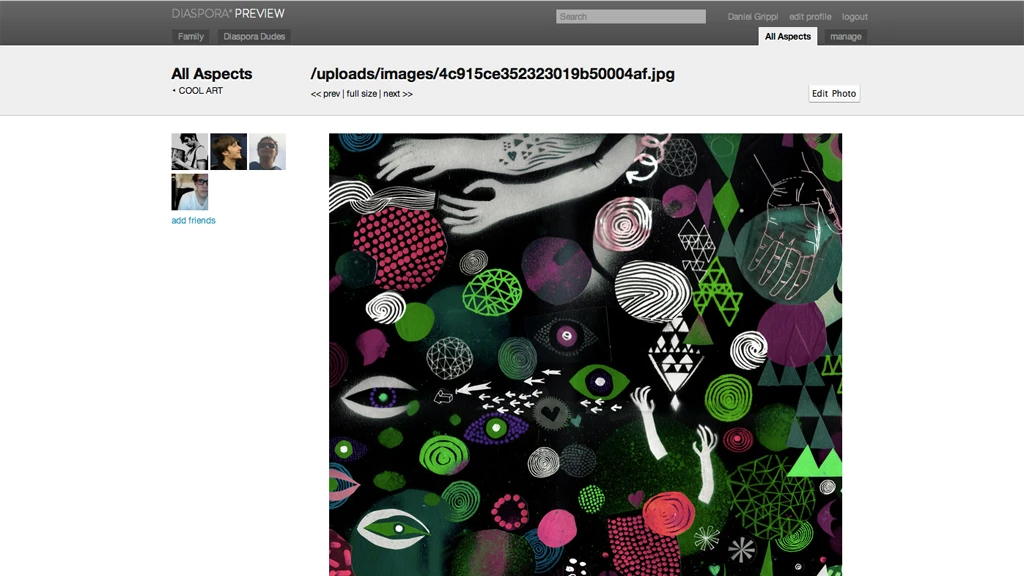1024x576 pixels.
Task: Open fourth friend avatar with glasses
Action: [x=189, y=192]
